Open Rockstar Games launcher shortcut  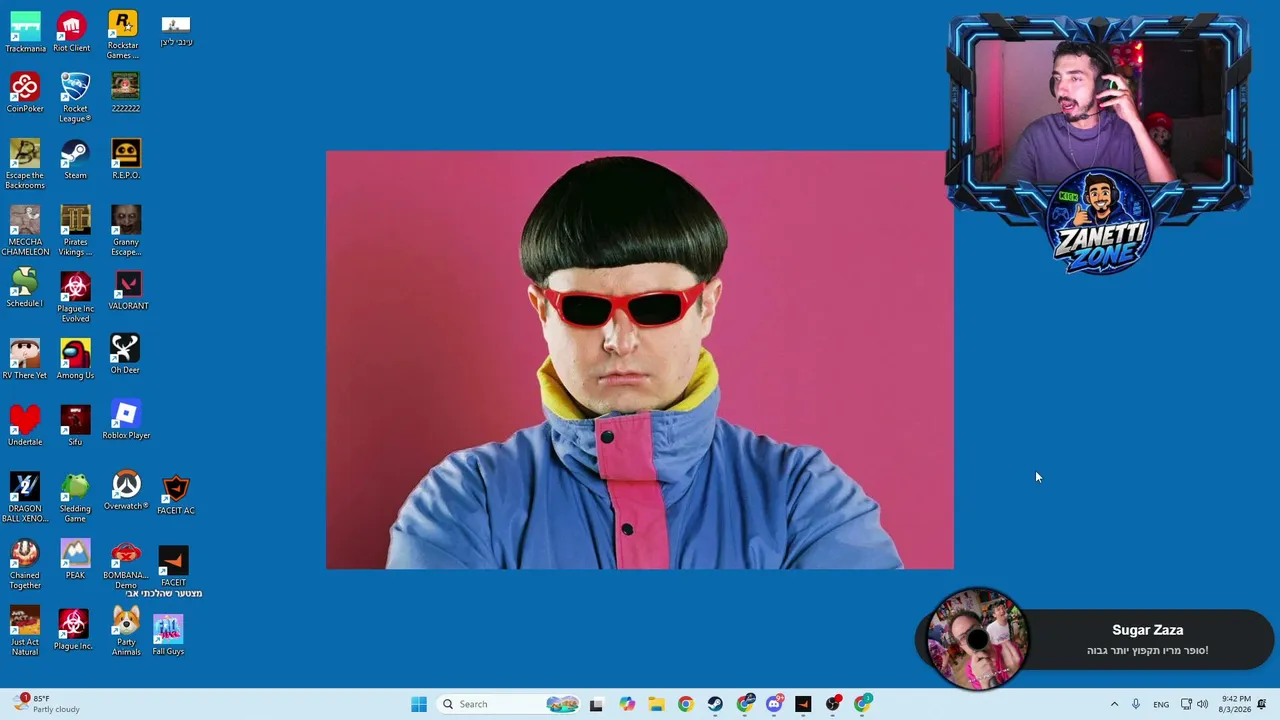(x=123, y=35)
